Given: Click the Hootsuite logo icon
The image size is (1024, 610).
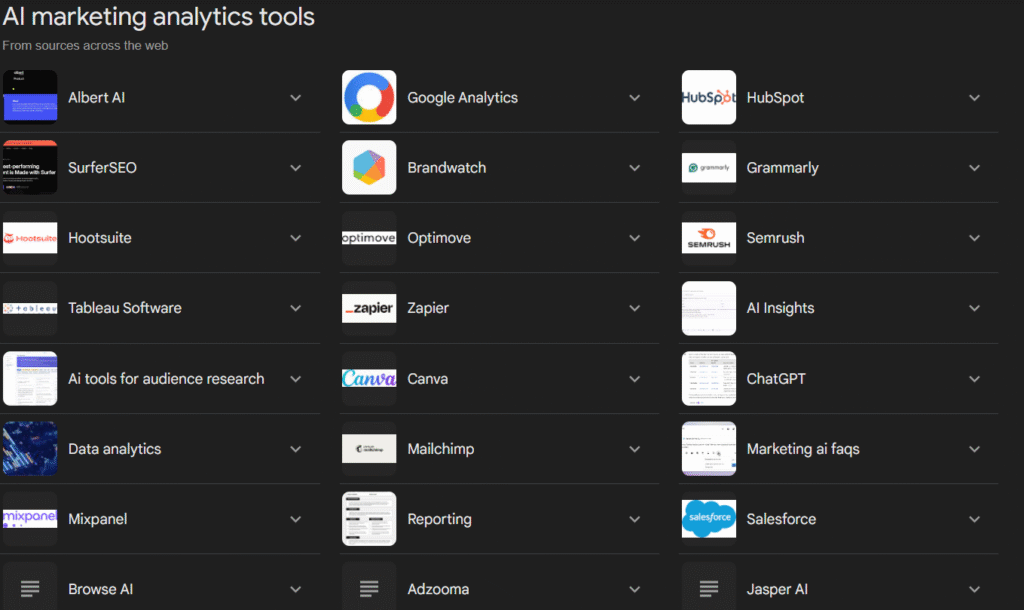Looking at the screenshot, I should pyautogui.click(x=30, y=238).
